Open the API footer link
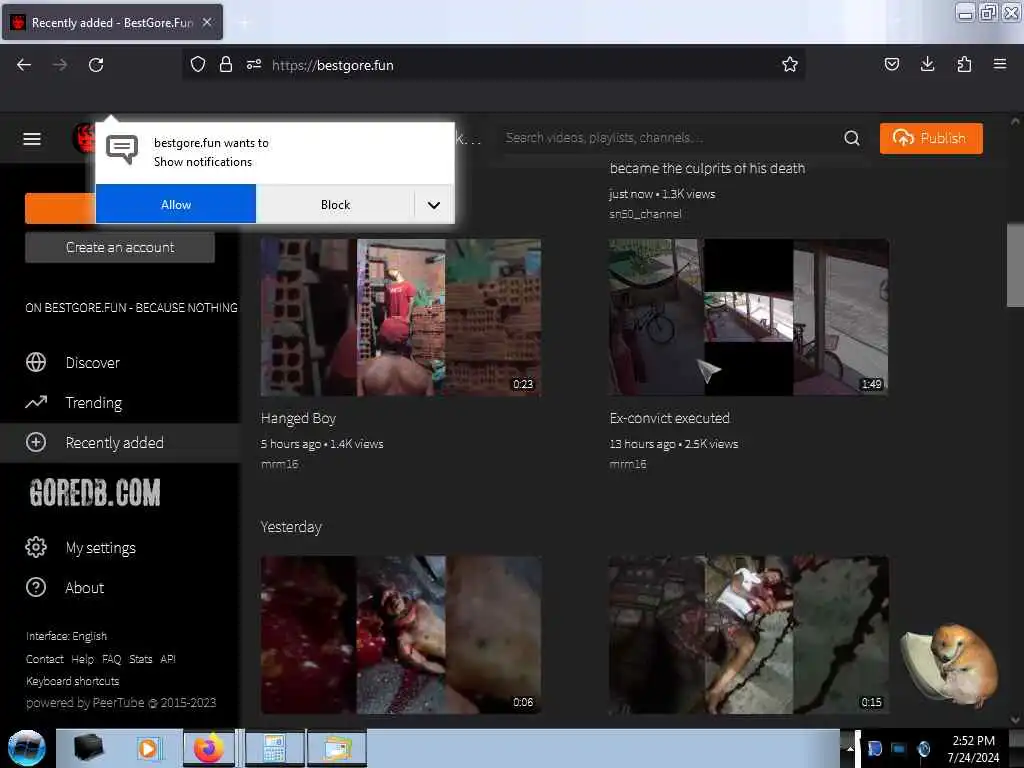 tap(168, 659)
